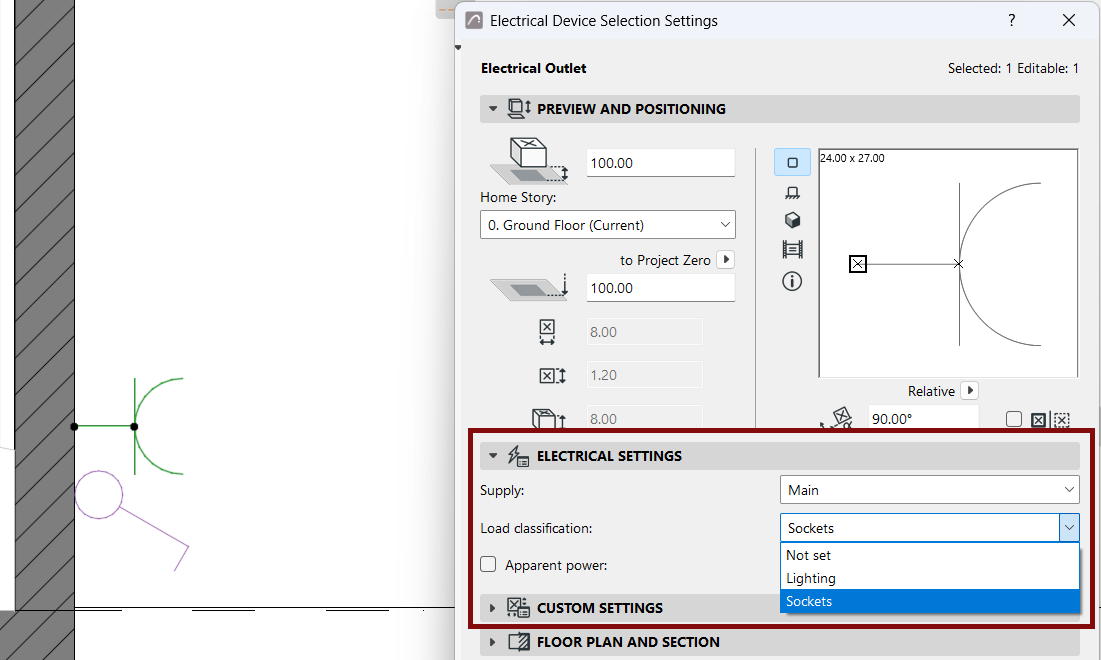Open the object info icon
The image size is (1101, 660).
(x=792, y=282)
